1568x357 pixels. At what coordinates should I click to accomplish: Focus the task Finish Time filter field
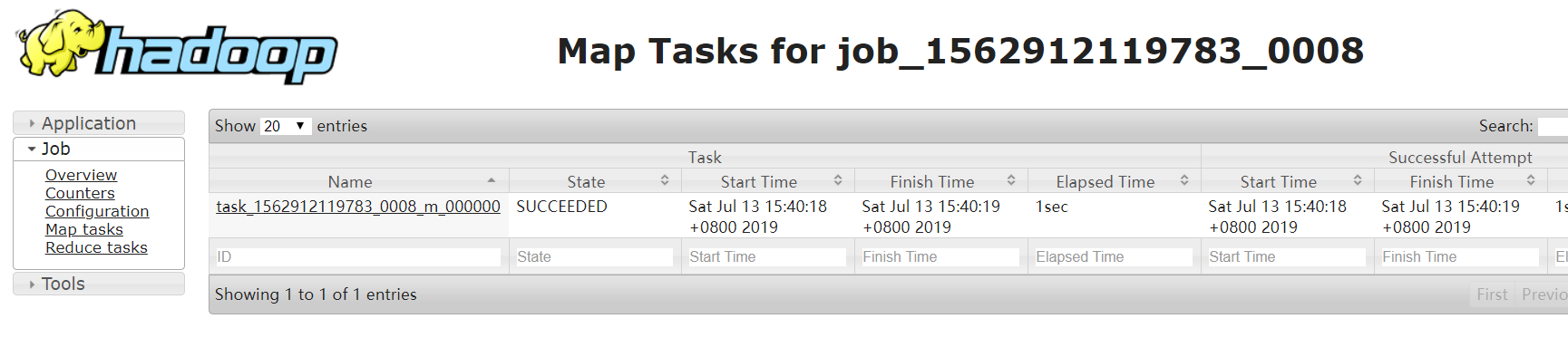point(940,257)
